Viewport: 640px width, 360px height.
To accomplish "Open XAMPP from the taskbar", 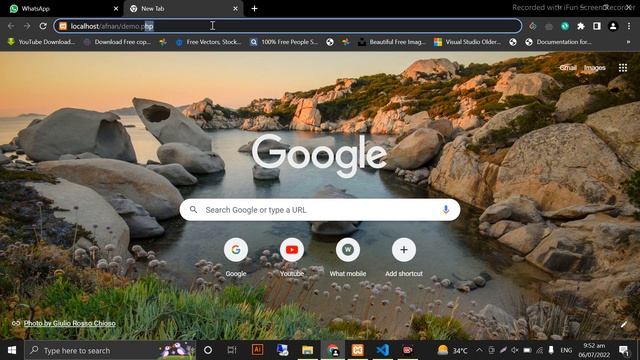I will click(358, 350).
